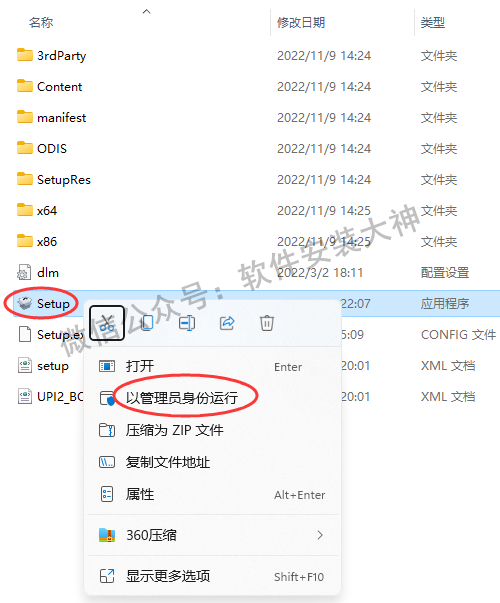Click 复制文件地址 menu entry
Screen dimensions: 500x603
pyautogui.click(x=168, y=462)
